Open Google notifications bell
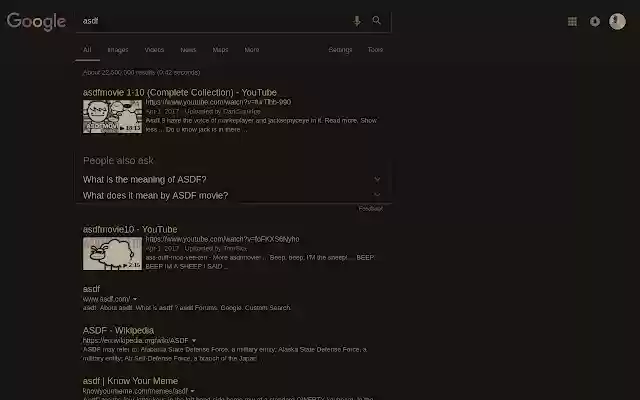640x400 pixels. [595, 21]
